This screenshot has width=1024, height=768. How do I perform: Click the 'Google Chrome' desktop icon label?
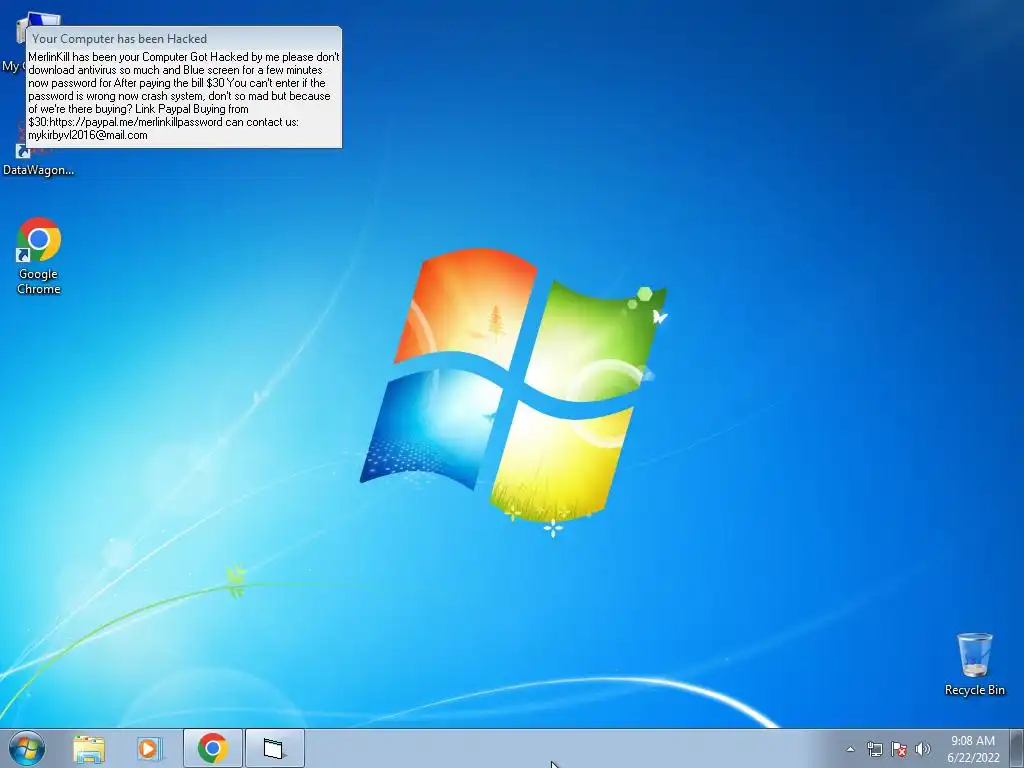tap(39, 281)
